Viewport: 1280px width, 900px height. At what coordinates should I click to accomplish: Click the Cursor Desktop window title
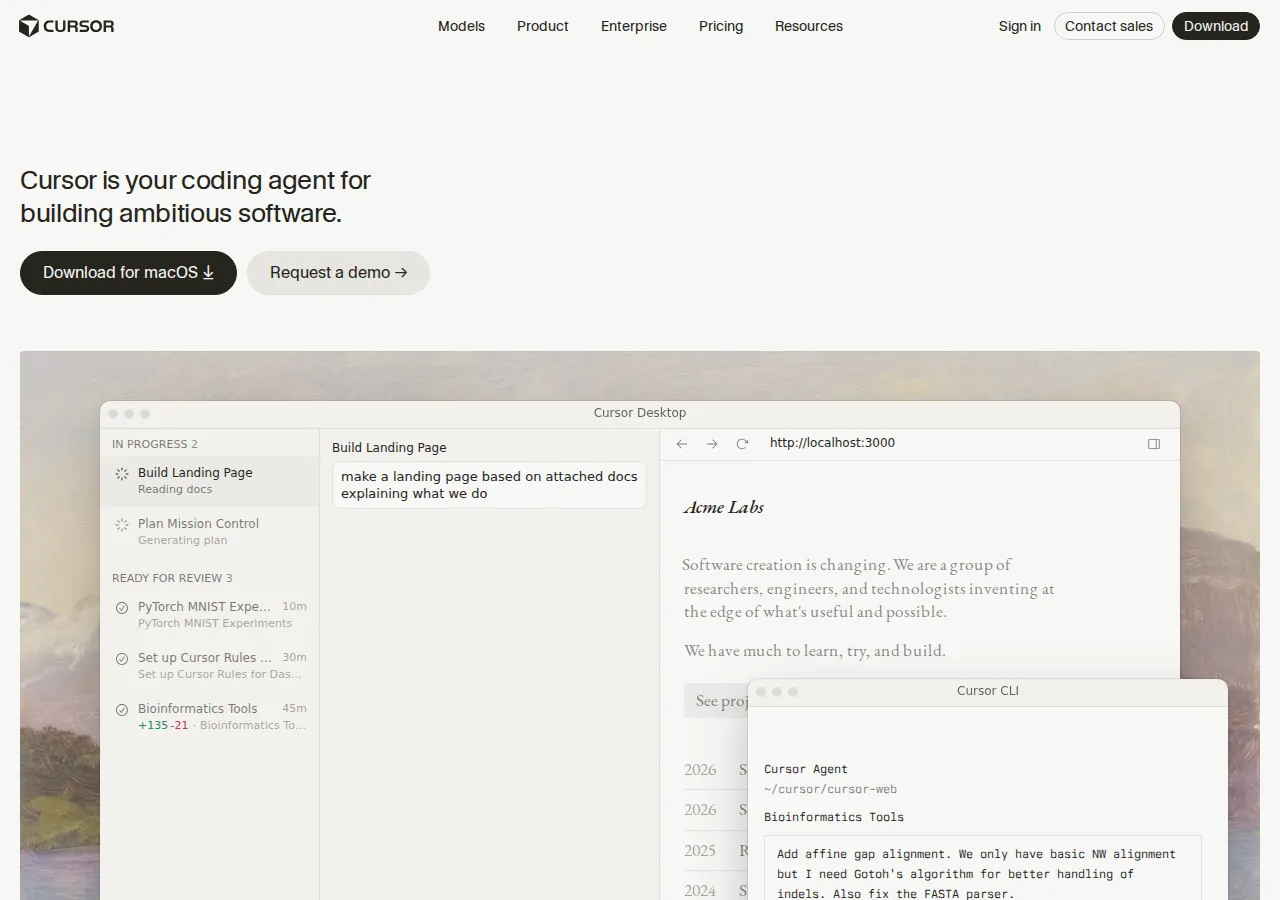coord(640,413)
